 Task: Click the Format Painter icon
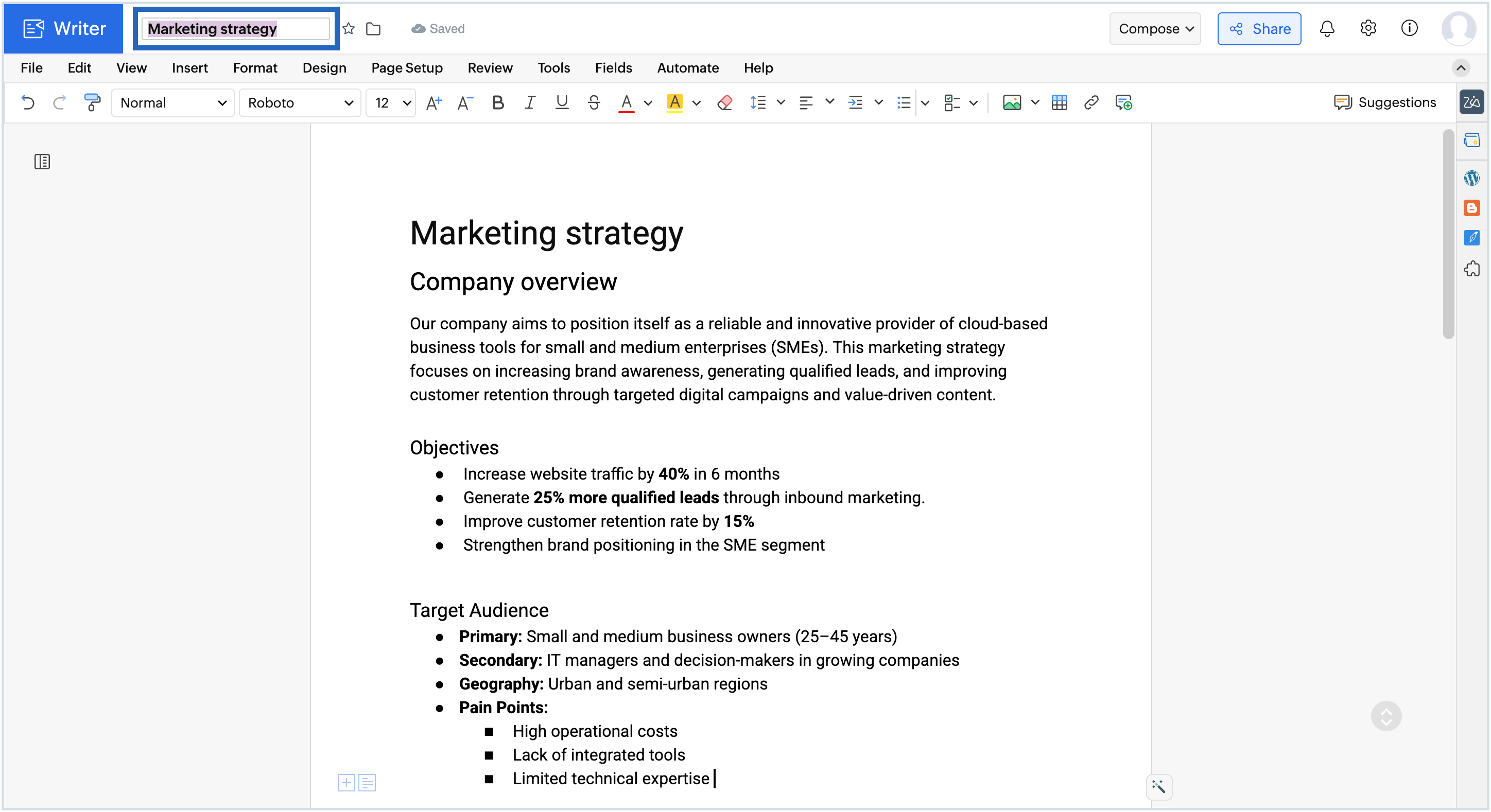click(92, 102)
